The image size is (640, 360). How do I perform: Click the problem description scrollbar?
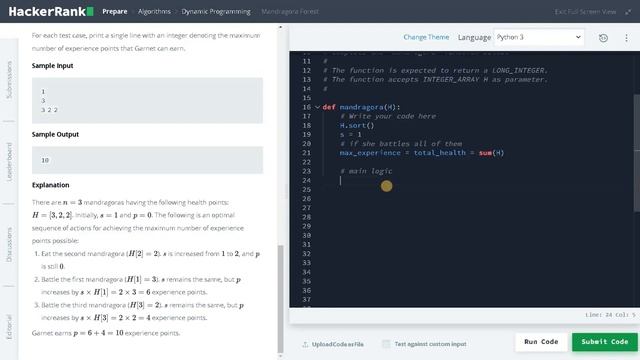[x=280, y=299]
